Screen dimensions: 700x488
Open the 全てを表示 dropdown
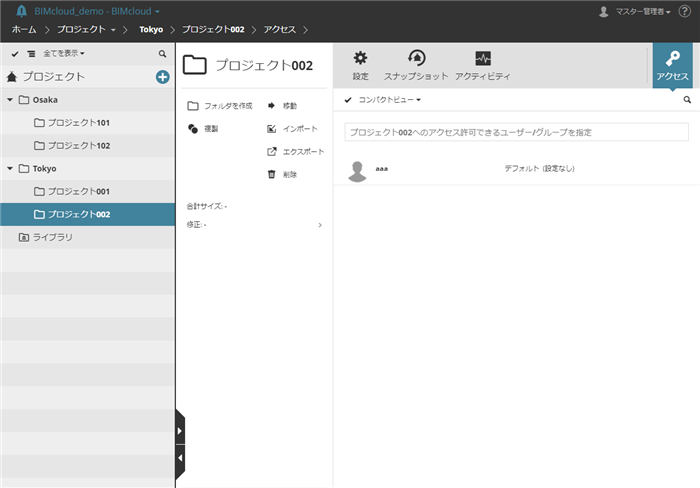click(64, 54)
